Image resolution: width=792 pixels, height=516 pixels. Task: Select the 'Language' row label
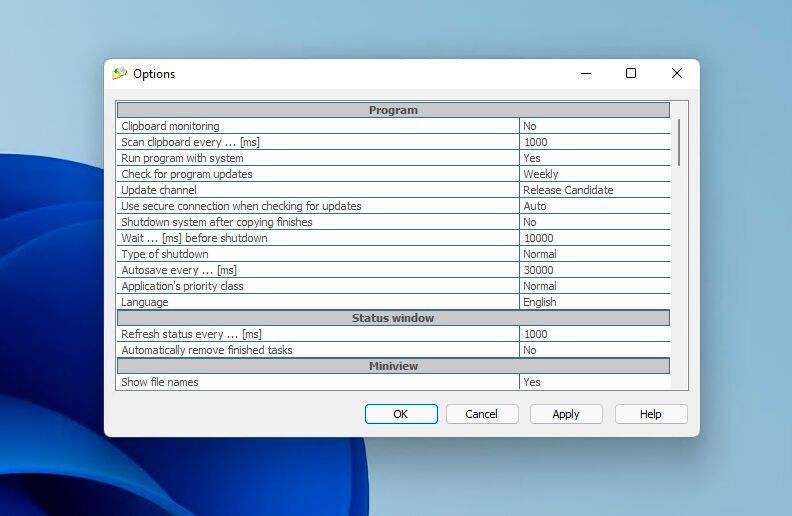pos(145,302)
